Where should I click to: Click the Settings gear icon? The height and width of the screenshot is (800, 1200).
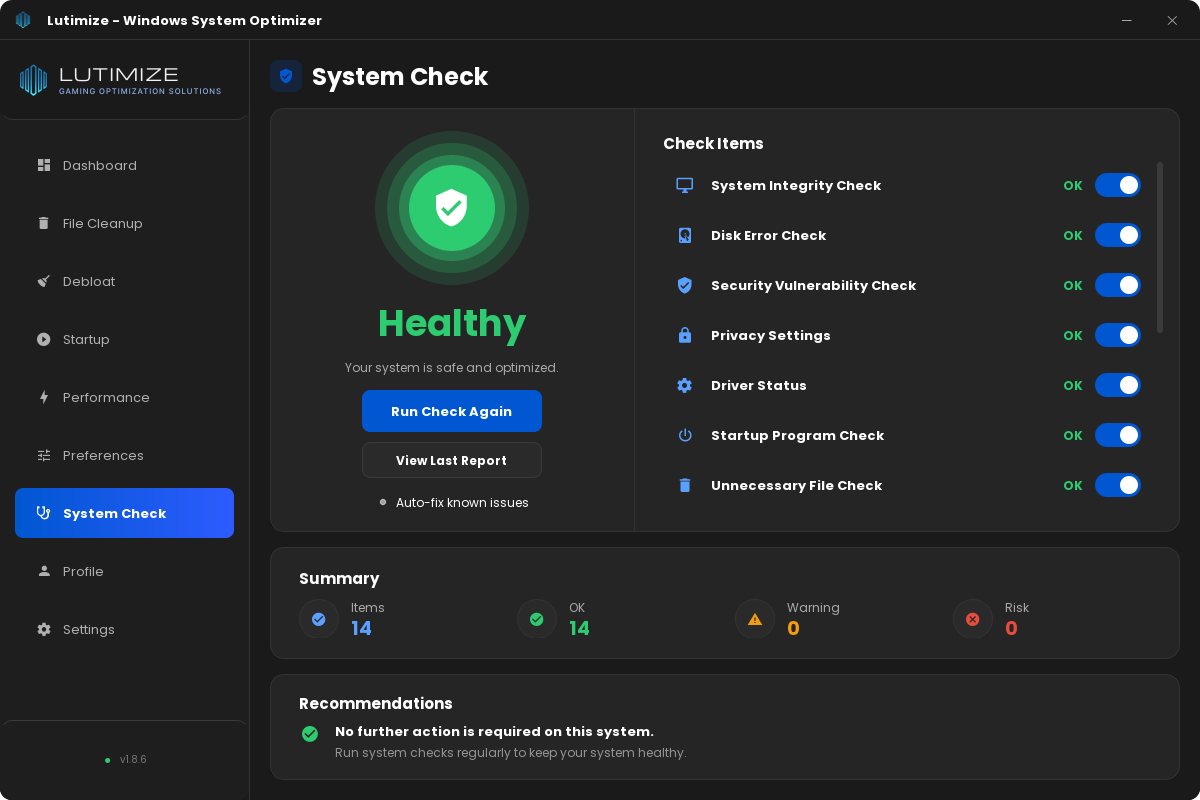(44, 629)
